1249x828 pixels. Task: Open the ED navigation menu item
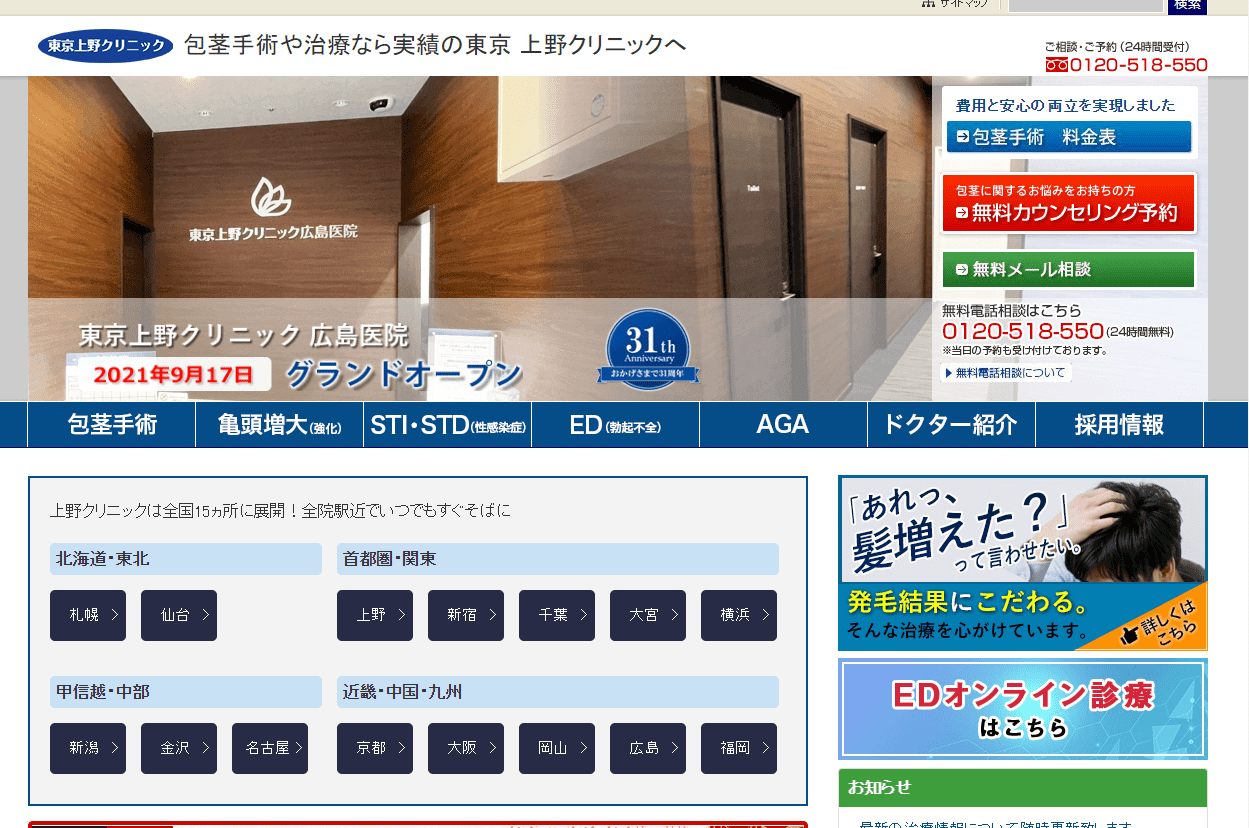pyautogui.click(x=616, y=424)
